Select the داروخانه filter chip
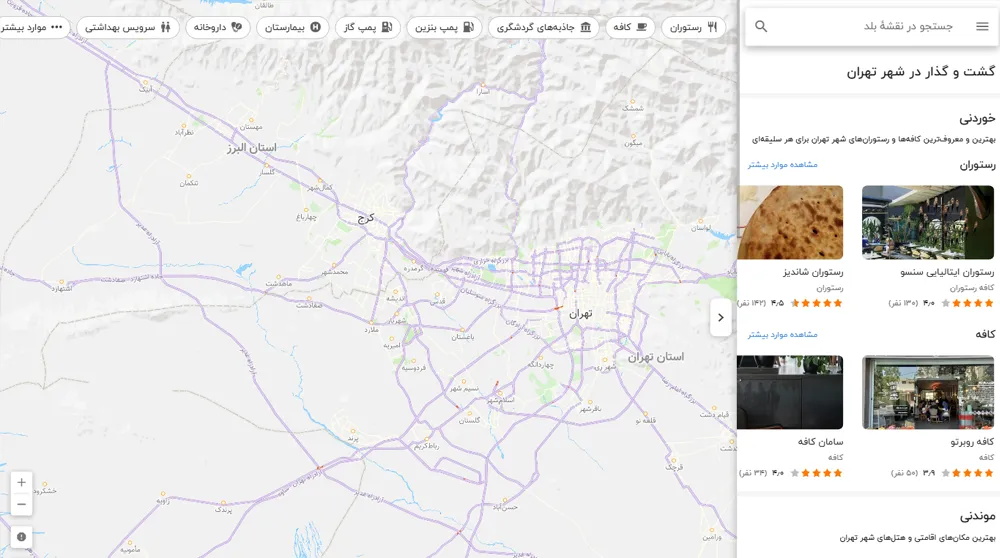This screenshot has height=558, width=1000. (x=218, y=27)
